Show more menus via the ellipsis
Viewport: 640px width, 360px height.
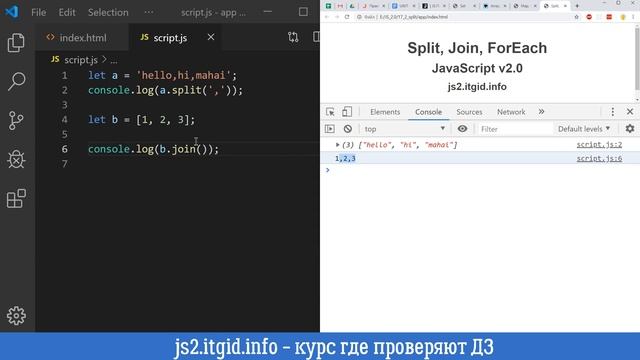149,12
